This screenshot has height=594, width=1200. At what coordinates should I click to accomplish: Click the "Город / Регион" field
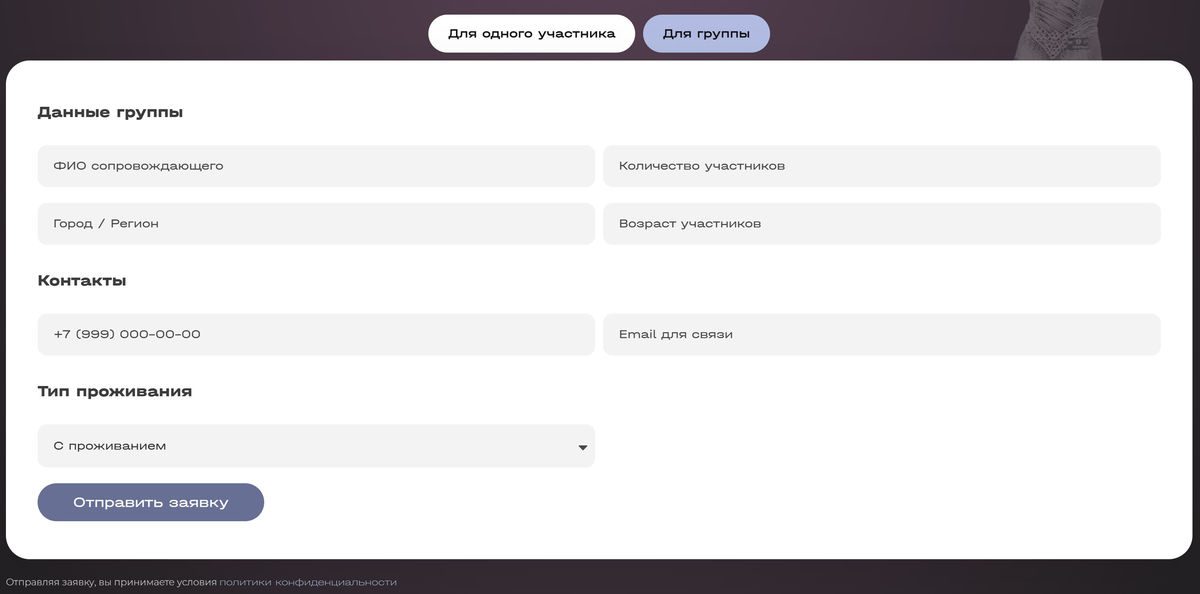[x=316, y=224]
